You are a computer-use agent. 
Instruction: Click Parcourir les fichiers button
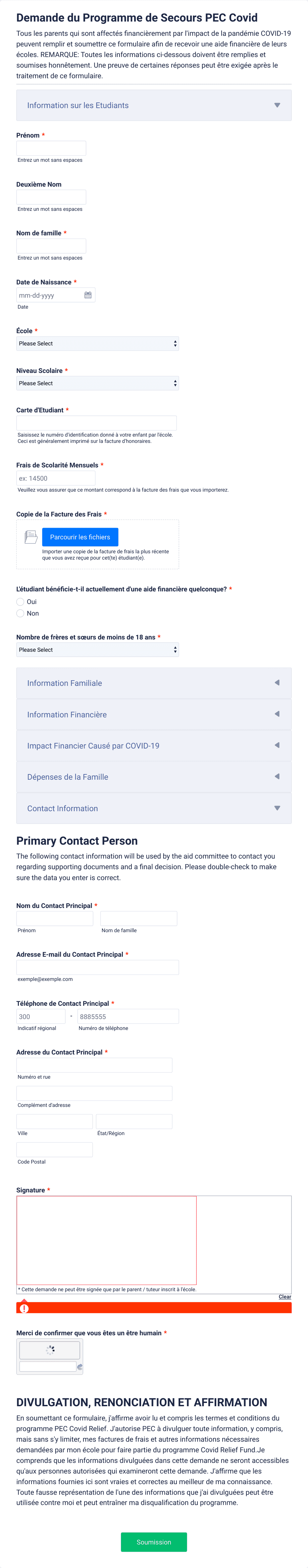point(80,537)
